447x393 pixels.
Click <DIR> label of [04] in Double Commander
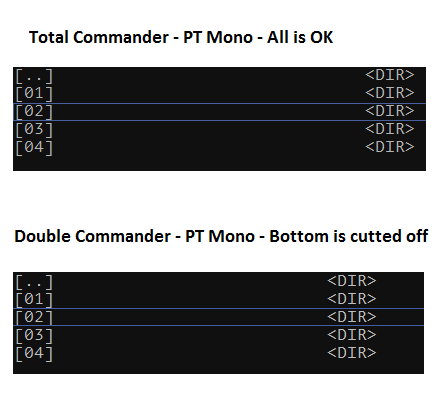351,353
